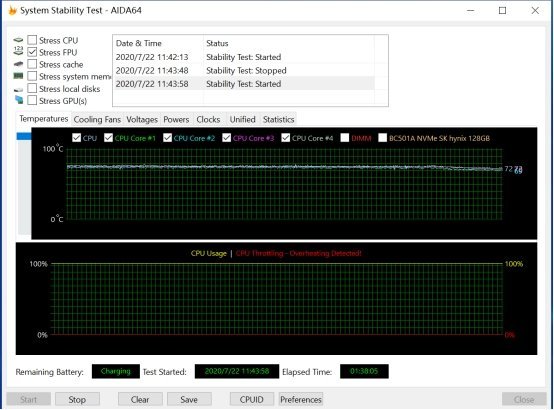Enable the DIMM temperature checkbox
Viewport: 554px width, 410px height.
pos(344,138)
